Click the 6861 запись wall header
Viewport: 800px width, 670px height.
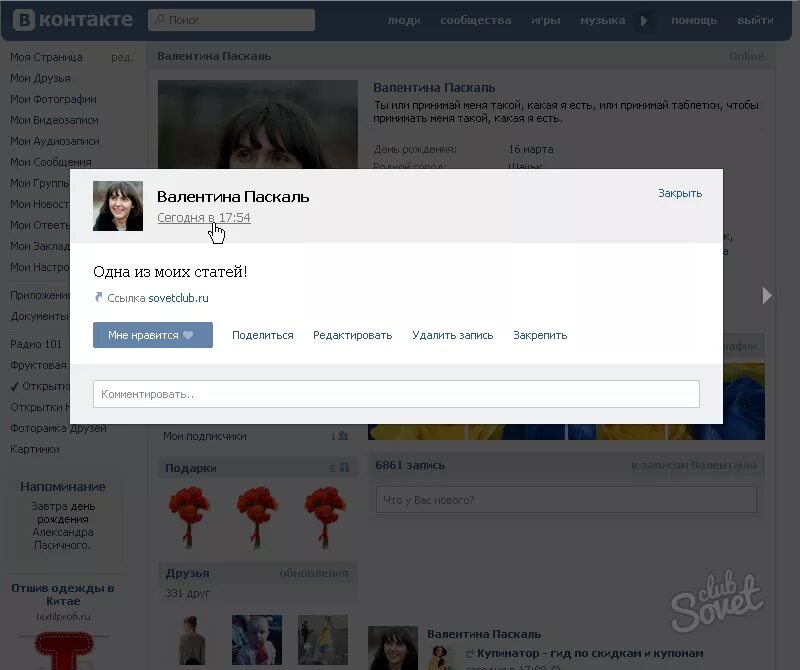410,465
